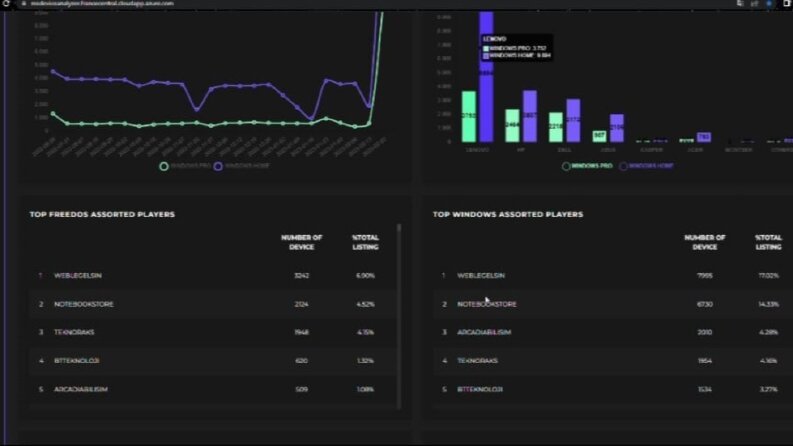Click Top Windows Assorted Players heading
Image resolution: width=793 pixels, height=446 pixels.
508,214
